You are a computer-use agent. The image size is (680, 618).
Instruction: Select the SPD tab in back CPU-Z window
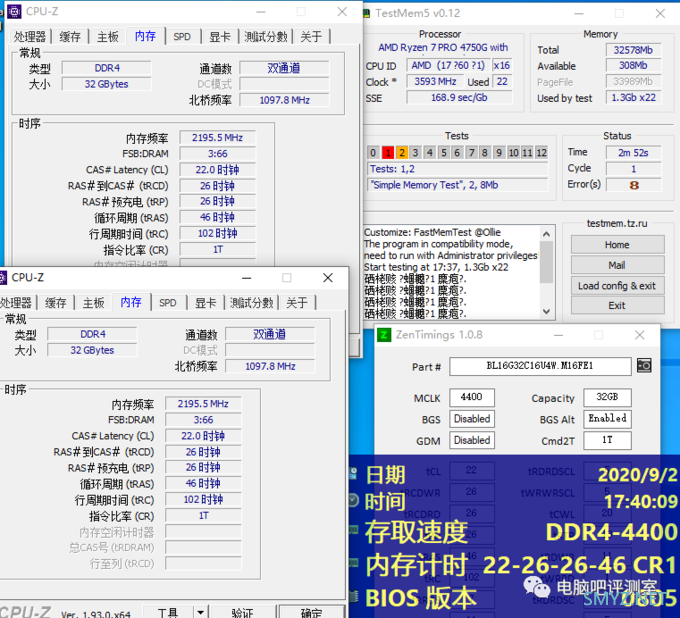coord(182,36)
